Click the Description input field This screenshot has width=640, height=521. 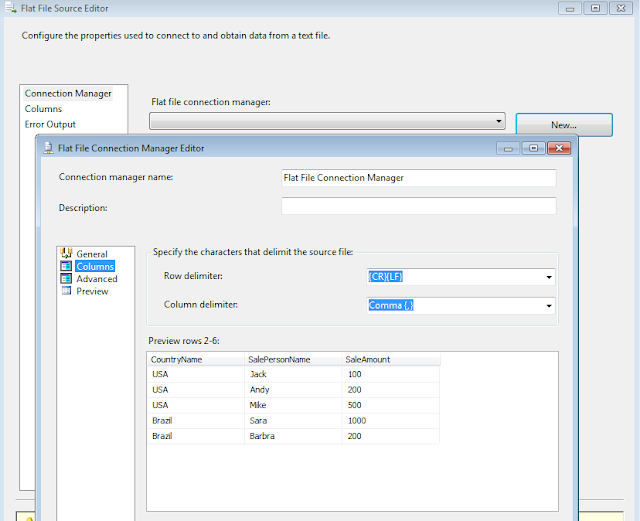(x=418, y=206)
